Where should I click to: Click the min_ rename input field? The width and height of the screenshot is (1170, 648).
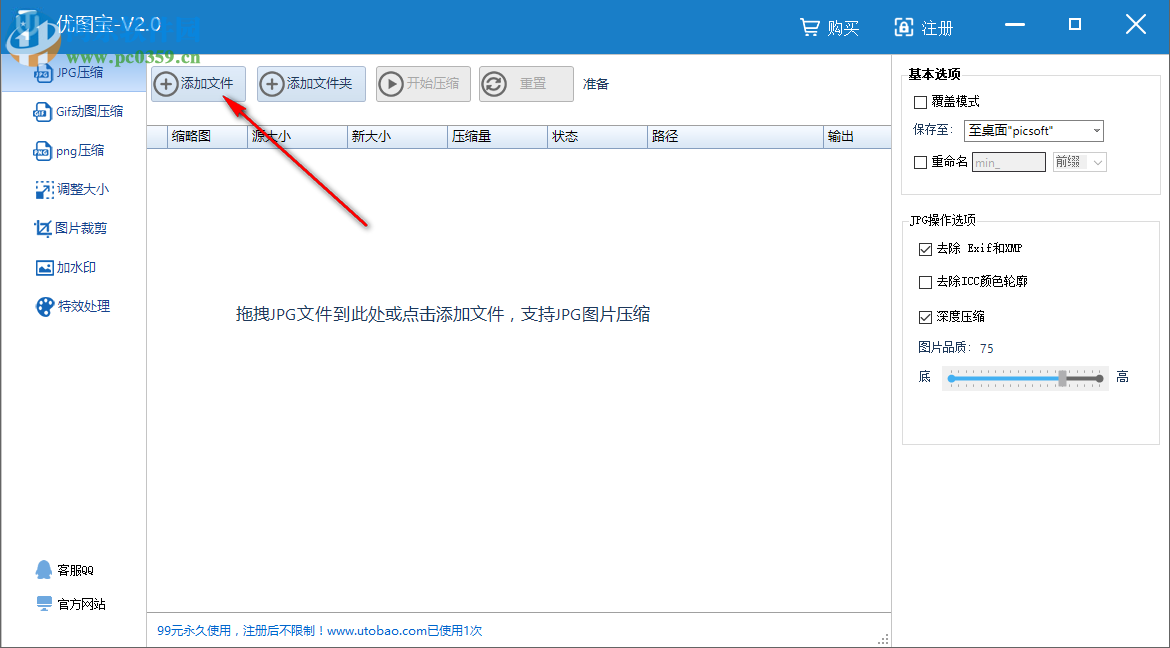click(x=1009, y=162)
